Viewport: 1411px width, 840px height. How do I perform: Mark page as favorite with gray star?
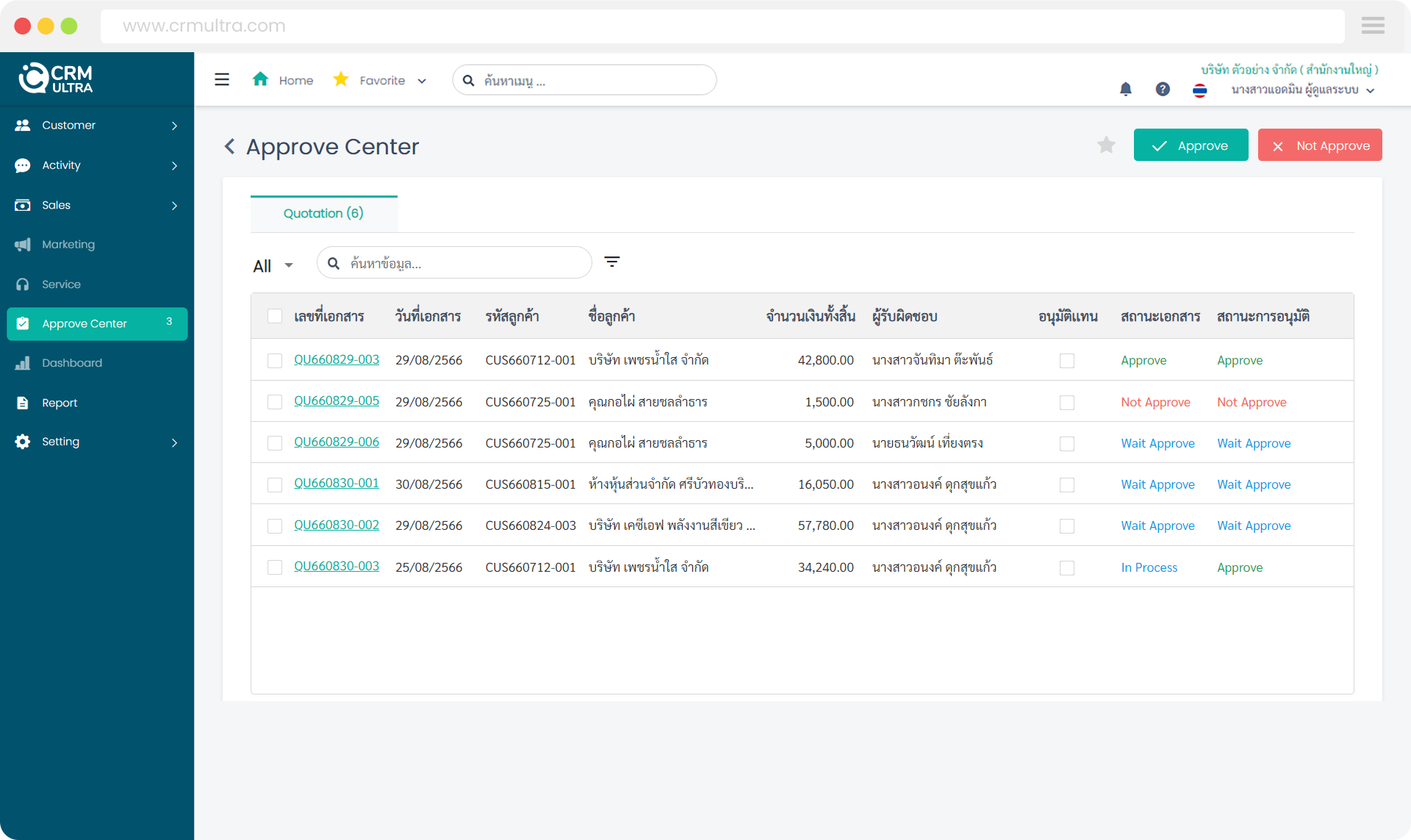click(x=1106, y=146)
